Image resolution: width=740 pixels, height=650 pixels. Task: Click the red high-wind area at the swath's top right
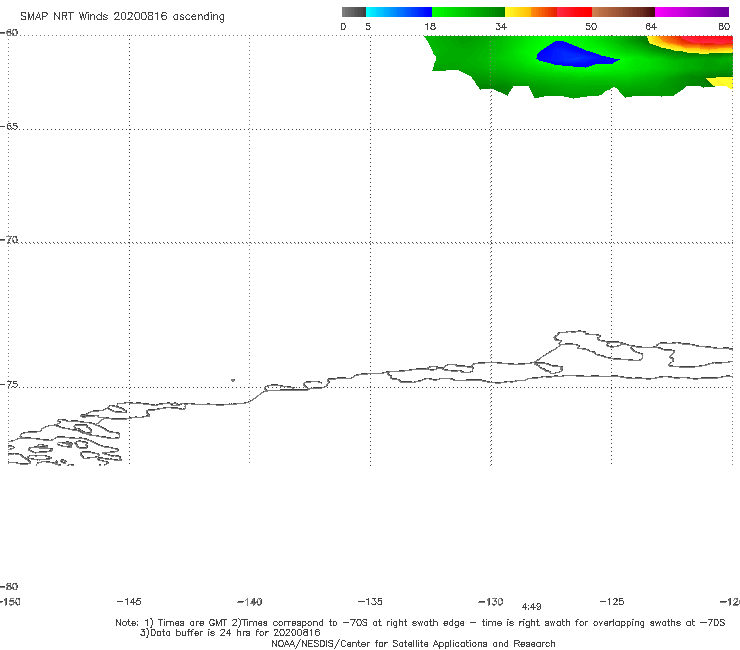pos(708,42)
